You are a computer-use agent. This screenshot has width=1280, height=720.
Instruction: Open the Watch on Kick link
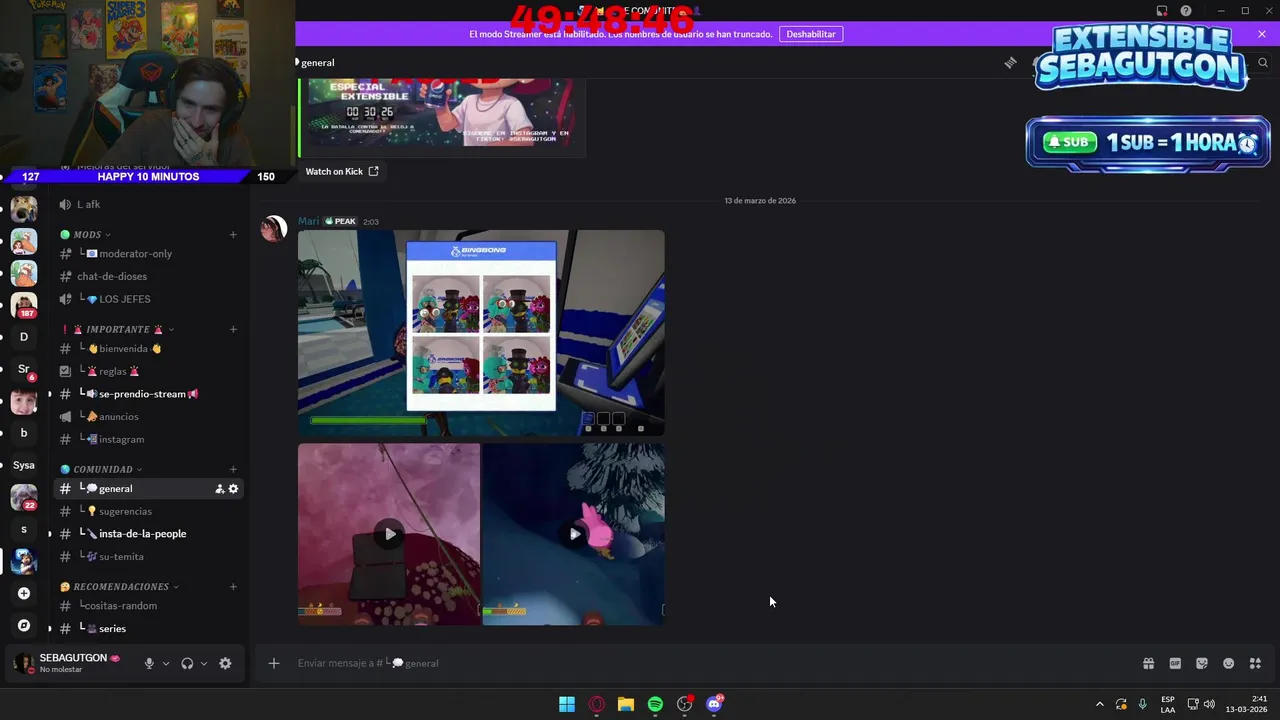(342, 171)
